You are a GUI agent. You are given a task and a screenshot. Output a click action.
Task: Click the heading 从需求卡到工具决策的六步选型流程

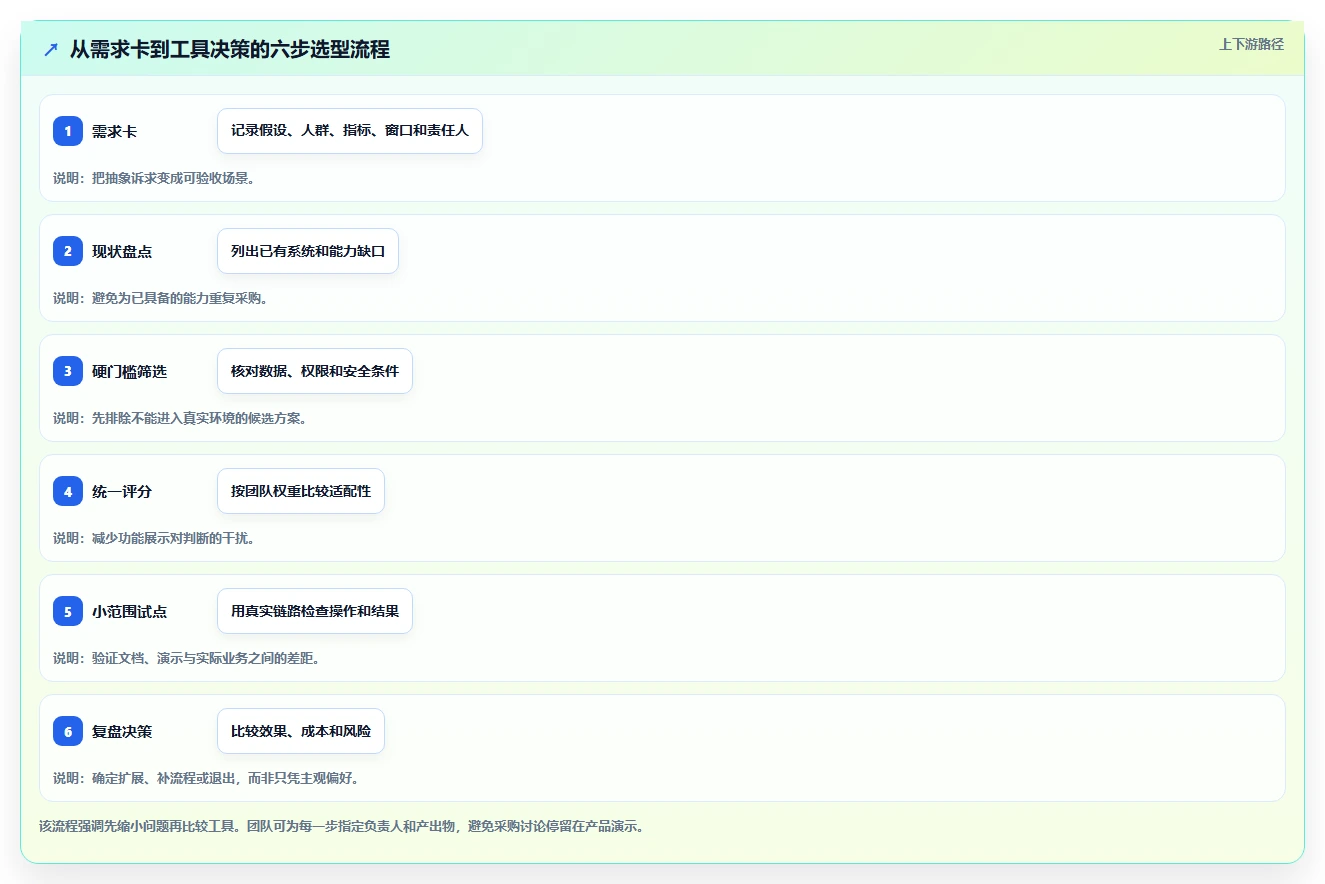[x=230, y=49]
